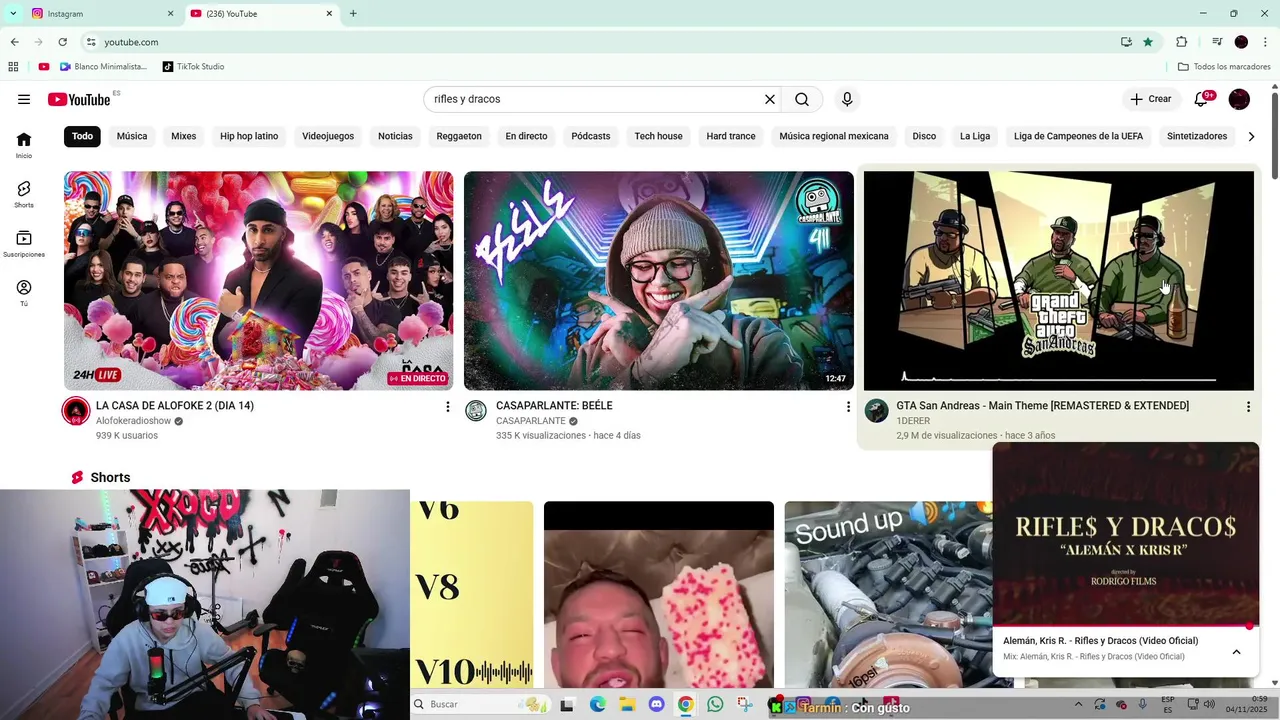Open Chrome media controls icon
1280x720 pixels.
[1217, 42]
